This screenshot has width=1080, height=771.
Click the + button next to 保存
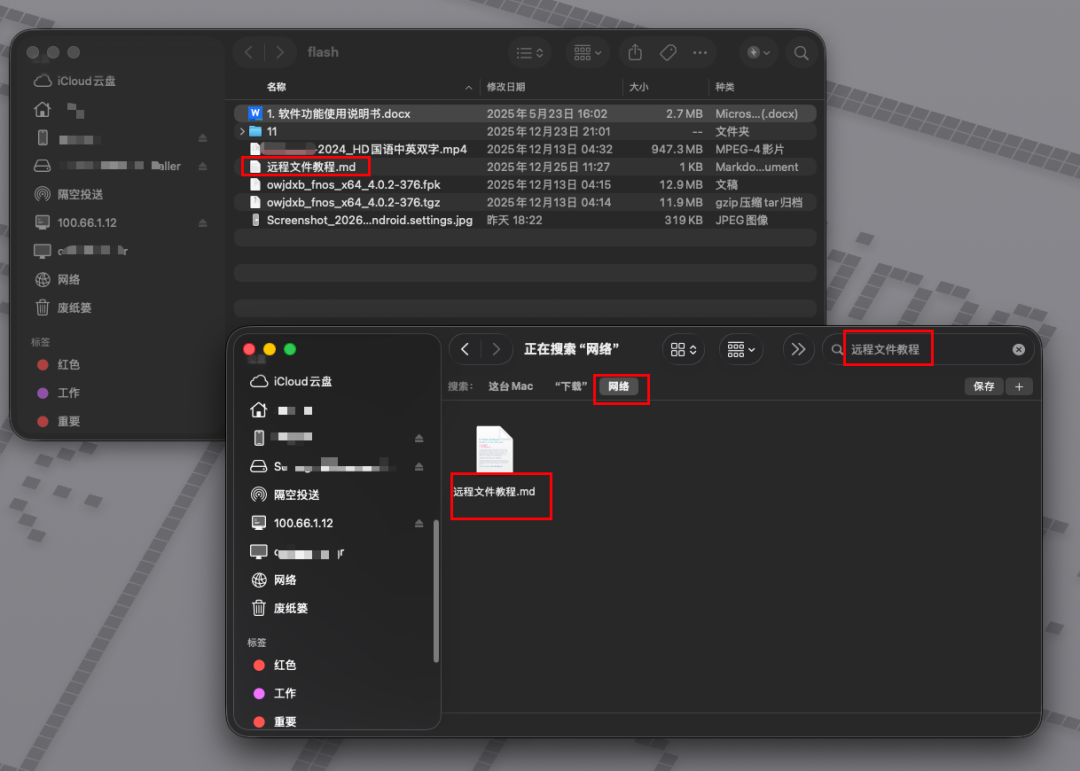pos(1019,386)
